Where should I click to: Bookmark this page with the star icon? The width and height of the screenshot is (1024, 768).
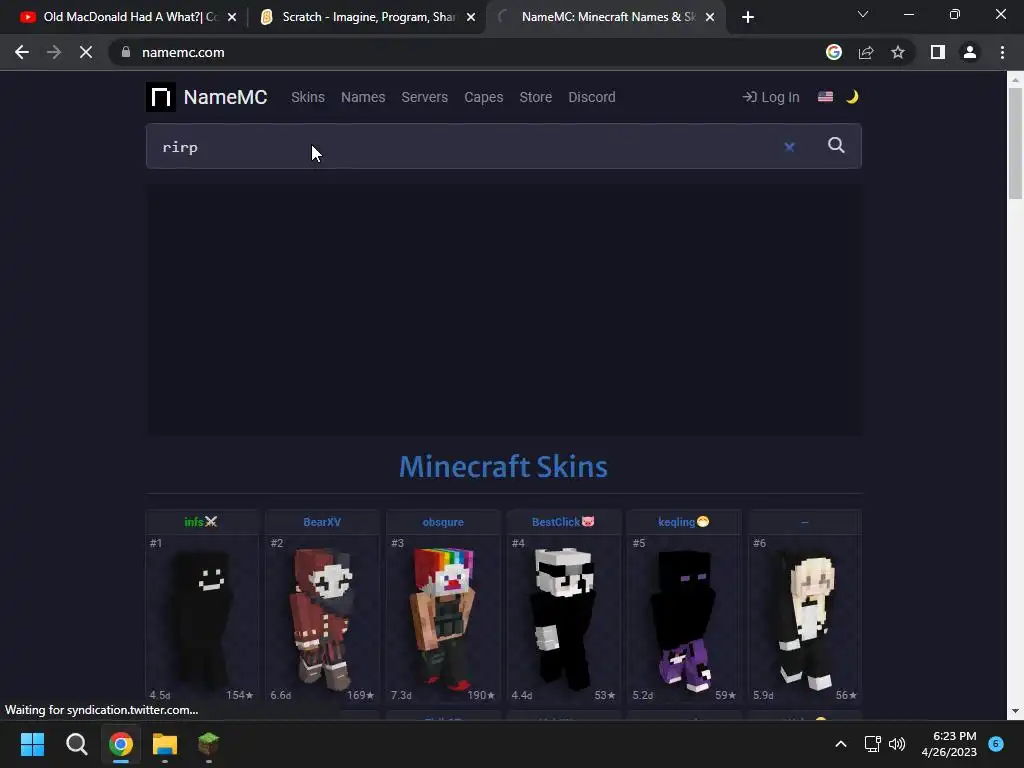[898, 52]
